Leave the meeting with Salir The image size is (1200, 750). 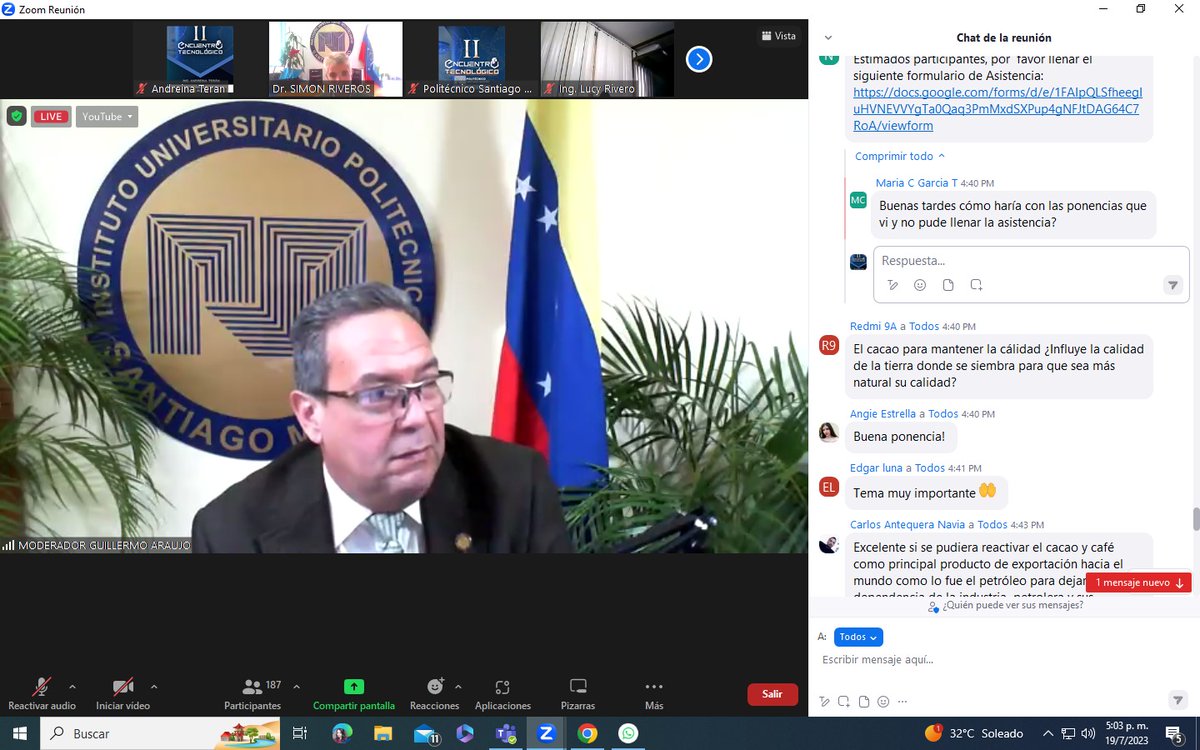(772, 694)
